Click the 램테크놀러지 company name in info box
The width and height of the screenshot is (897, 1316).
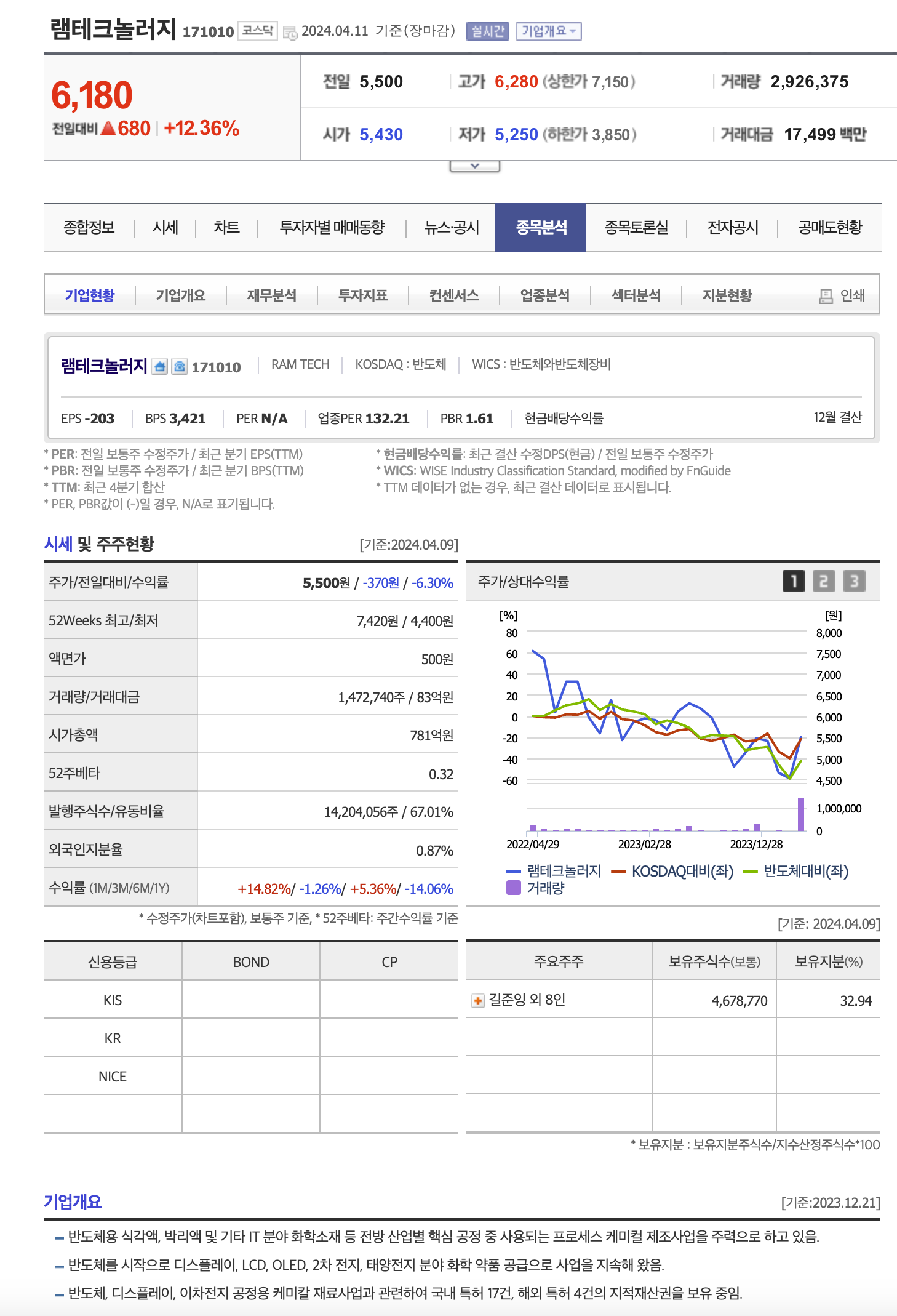click(104, 366)
